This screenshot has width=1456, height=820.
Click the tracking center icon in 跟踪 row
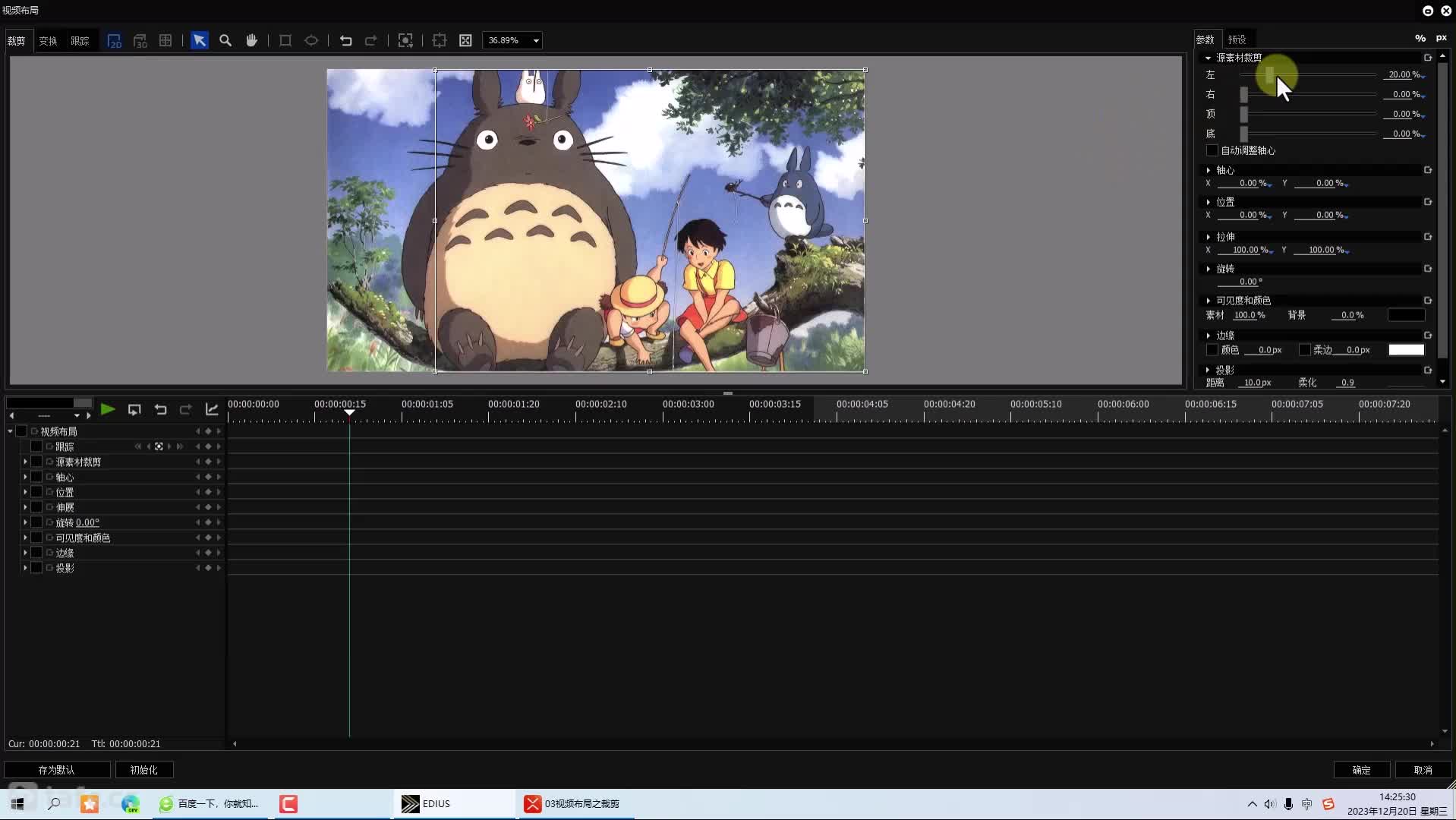[159, 446]
